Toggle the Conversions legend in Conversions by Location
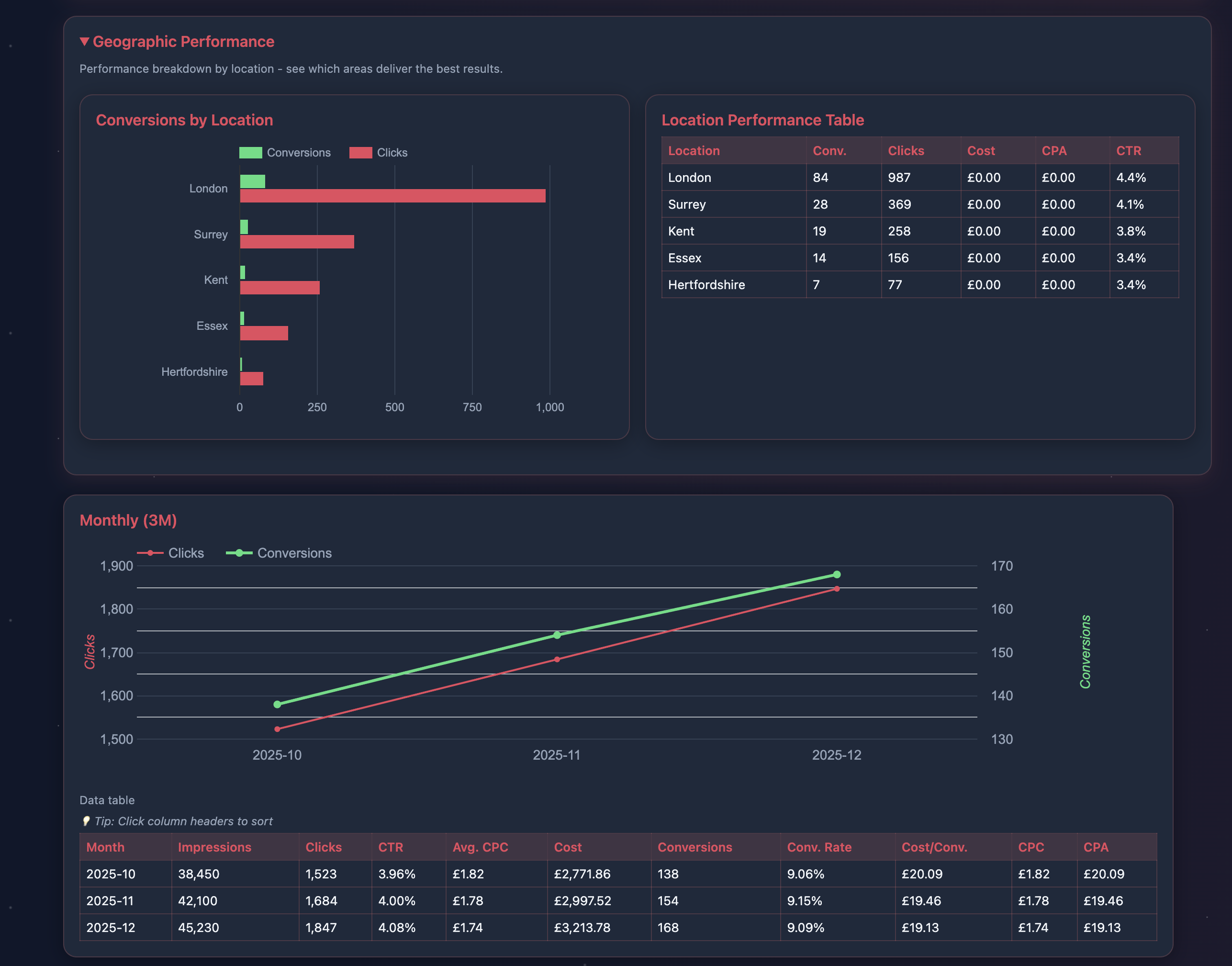Image resolution: width=1232 pixels, height=966 pixels. click(x=251, y=152)
